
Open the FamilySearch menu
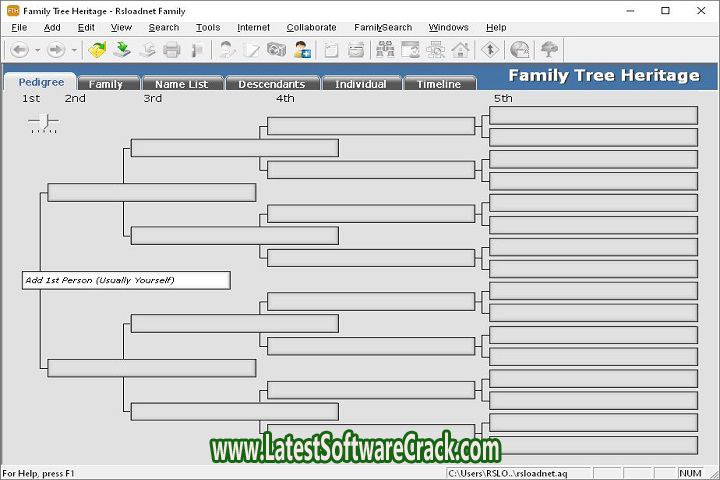[382, 27]
